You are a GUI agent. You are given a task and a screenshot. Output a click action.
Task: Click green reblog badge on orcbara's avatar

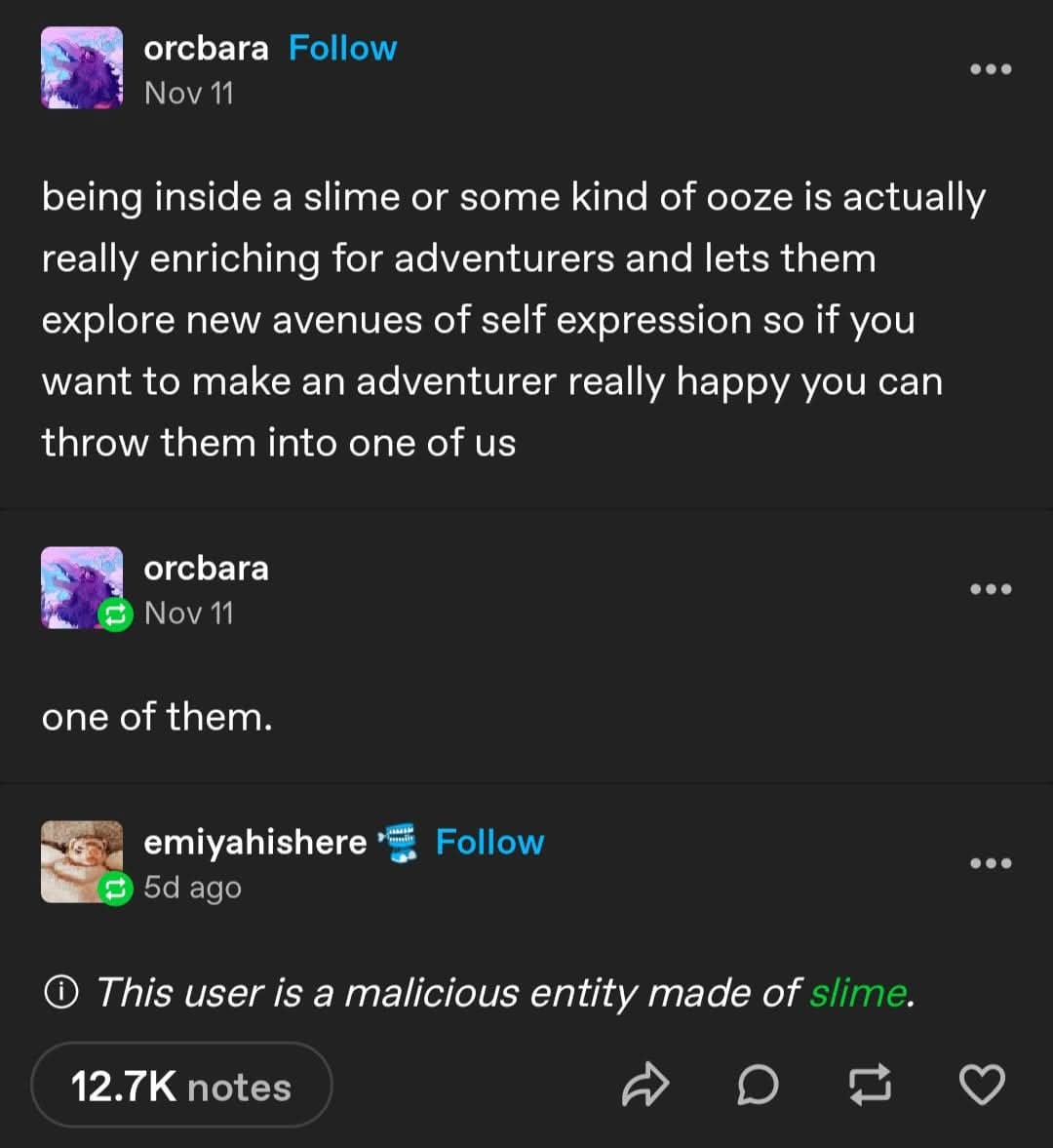[x=116, y=614]
